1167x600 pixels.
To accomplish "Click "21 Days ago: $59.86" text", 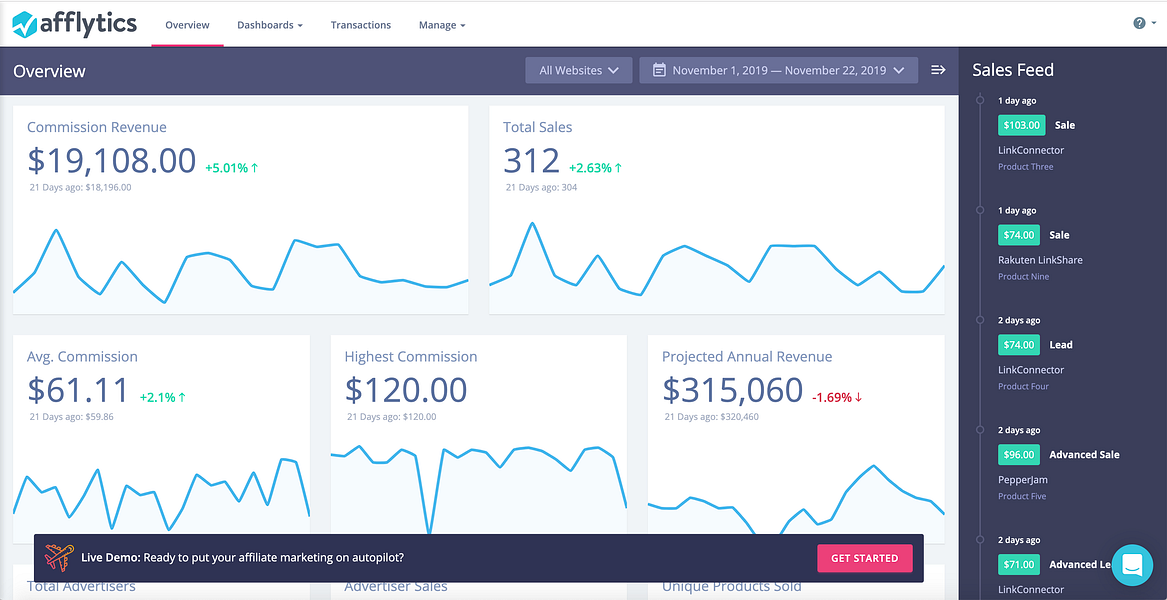I will (71, 417).
